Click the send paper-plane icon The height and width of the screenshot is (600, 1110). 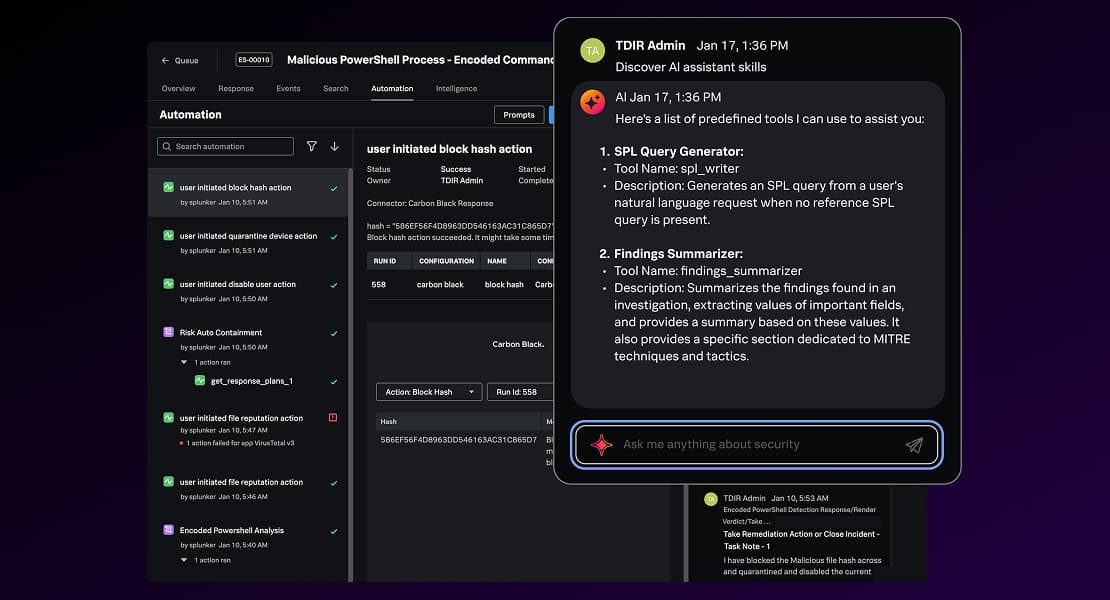pyautogui.click(x=914, y=445)
